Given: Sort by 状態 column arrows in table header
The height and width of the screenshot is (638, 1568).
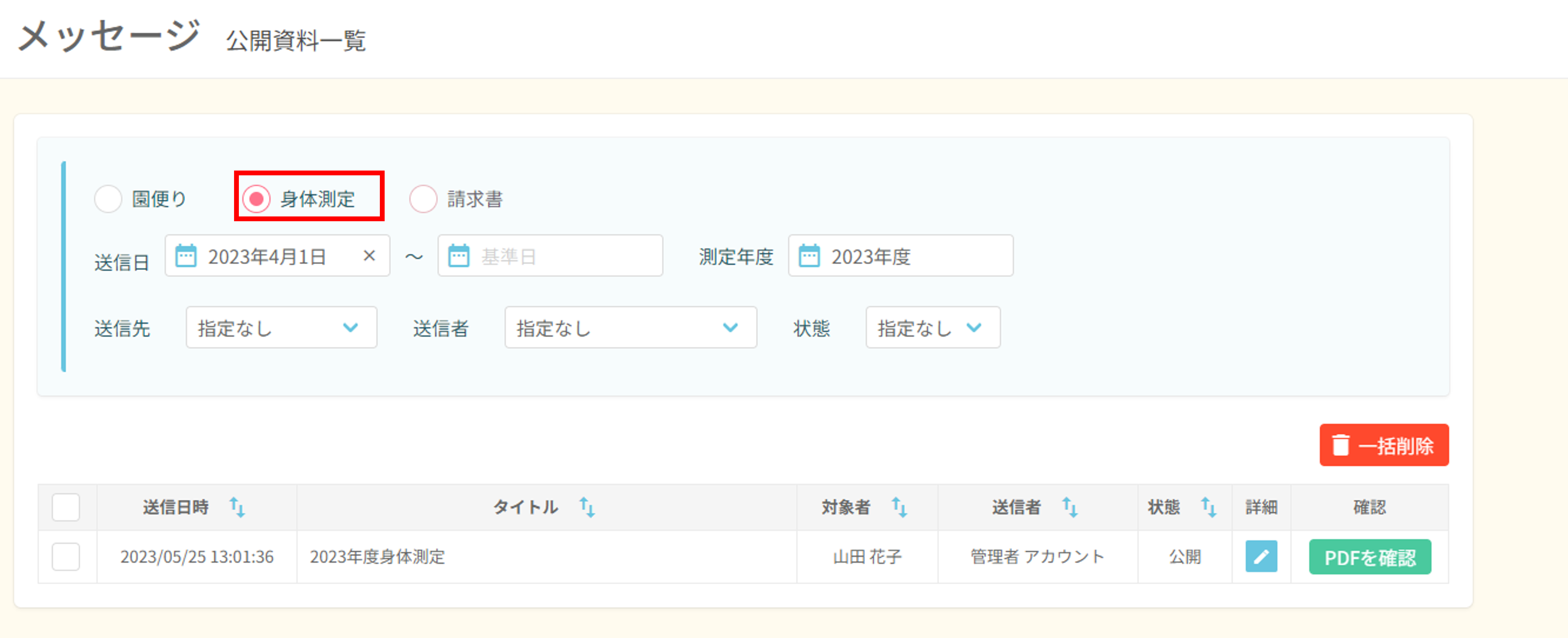Looking at the screenshot, I should point(1208,507).
